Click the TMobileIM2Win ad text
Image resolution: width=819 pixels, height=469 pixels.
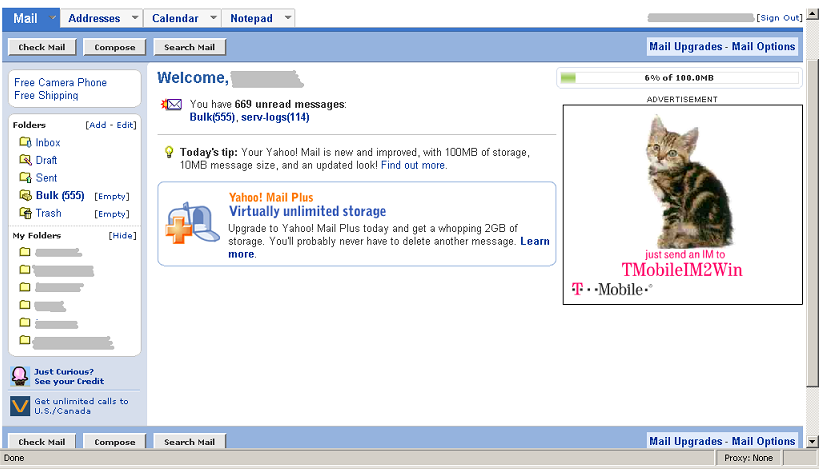coord(682,269)
